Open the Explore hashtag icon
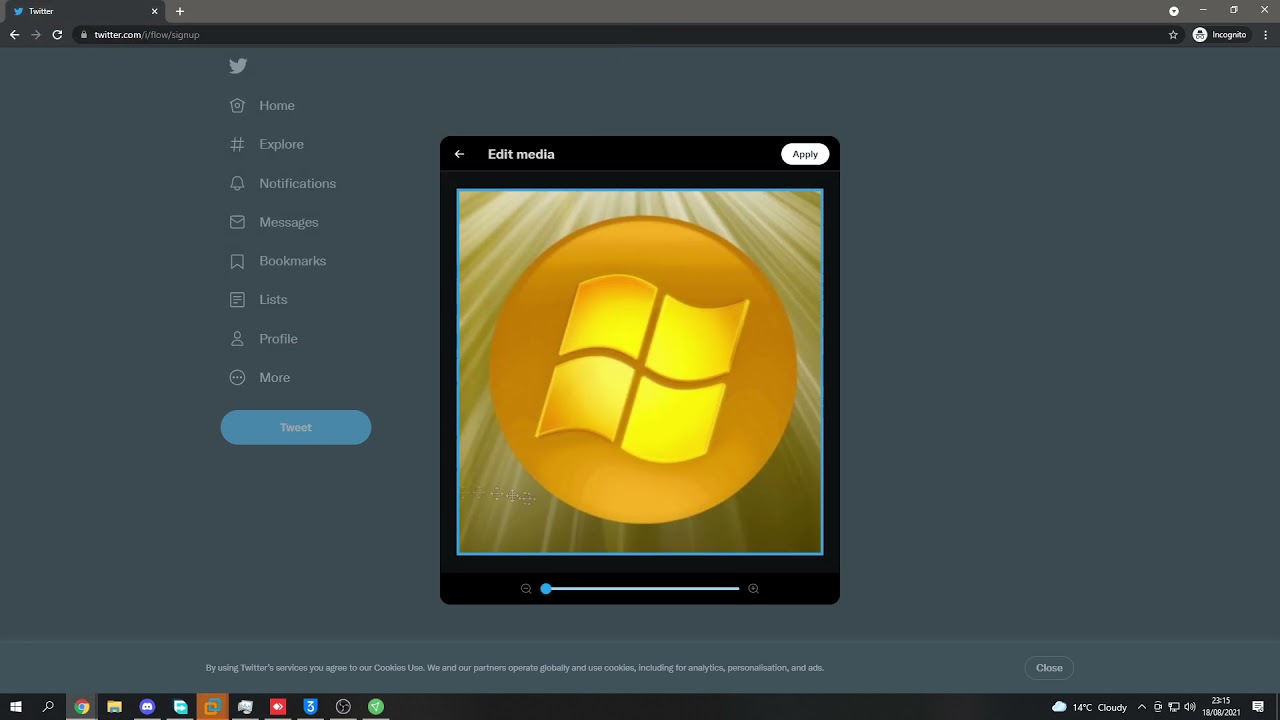The height and width of the screenshot is (720, 1280). pos(237,144)
